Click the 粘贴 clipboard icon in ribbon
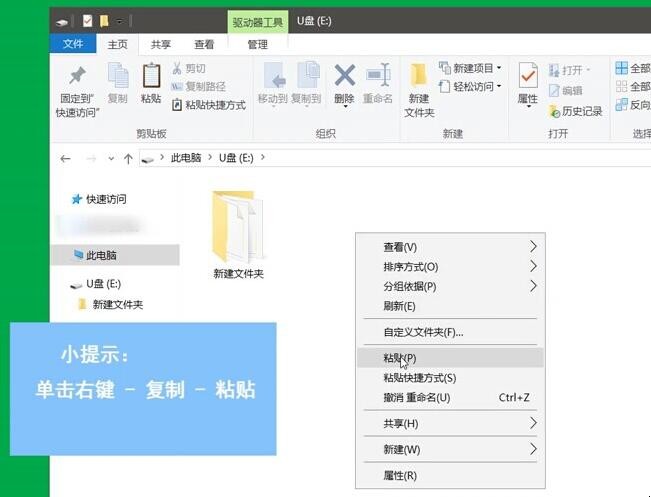The image size is (651, 497). coord(151,77)
